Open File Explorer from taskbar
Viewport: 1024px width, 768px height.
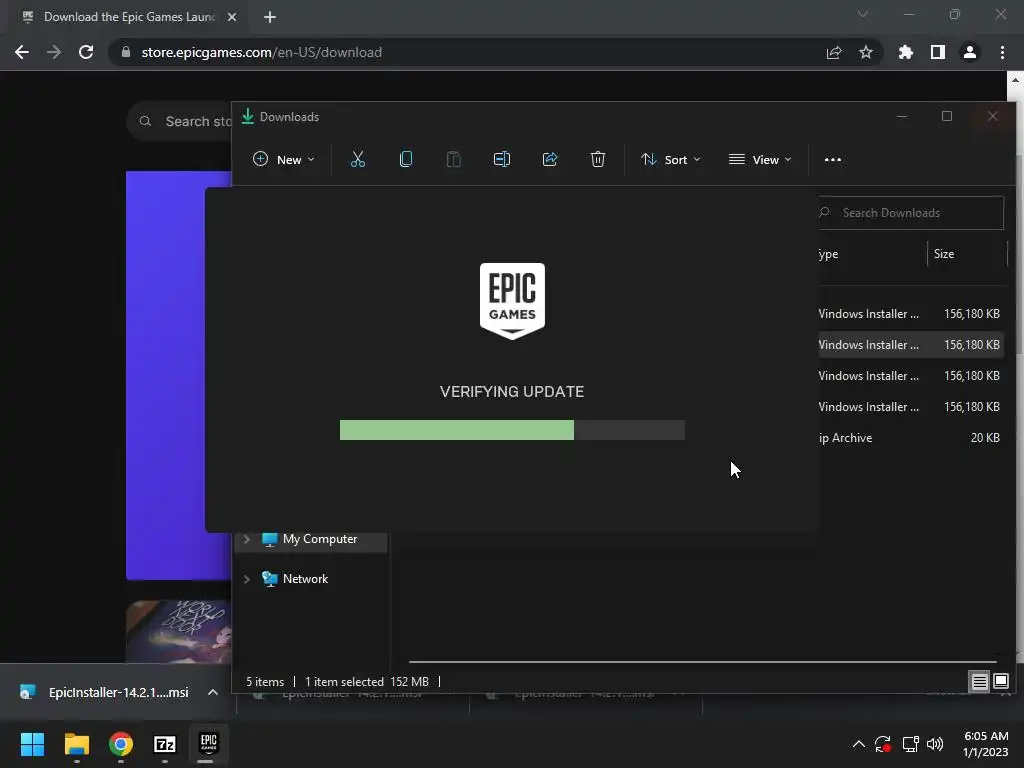(76, 744)
